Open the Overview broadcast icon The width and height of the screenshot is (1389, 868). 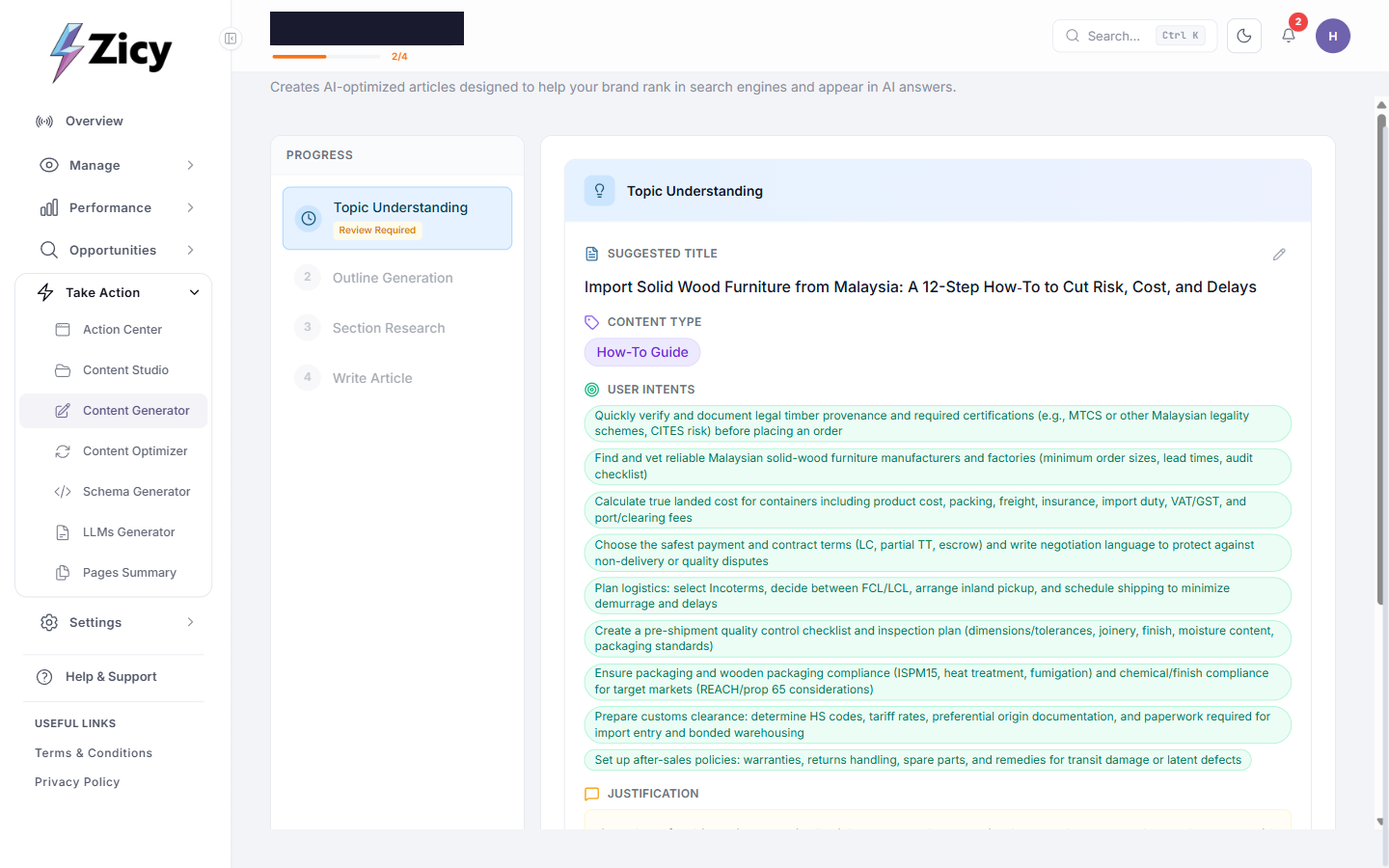click(x=44, y=122)
